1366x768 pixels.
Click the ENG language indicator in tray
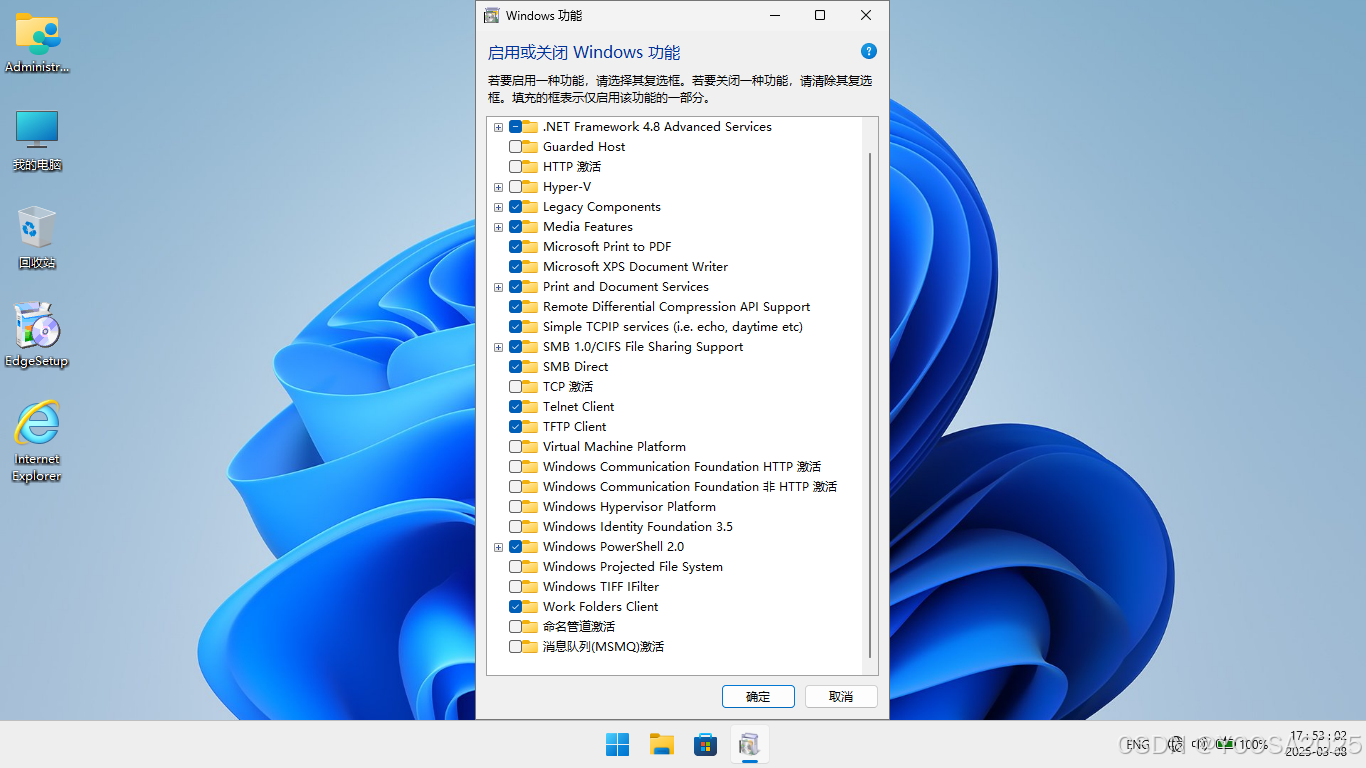point(1137,744)
